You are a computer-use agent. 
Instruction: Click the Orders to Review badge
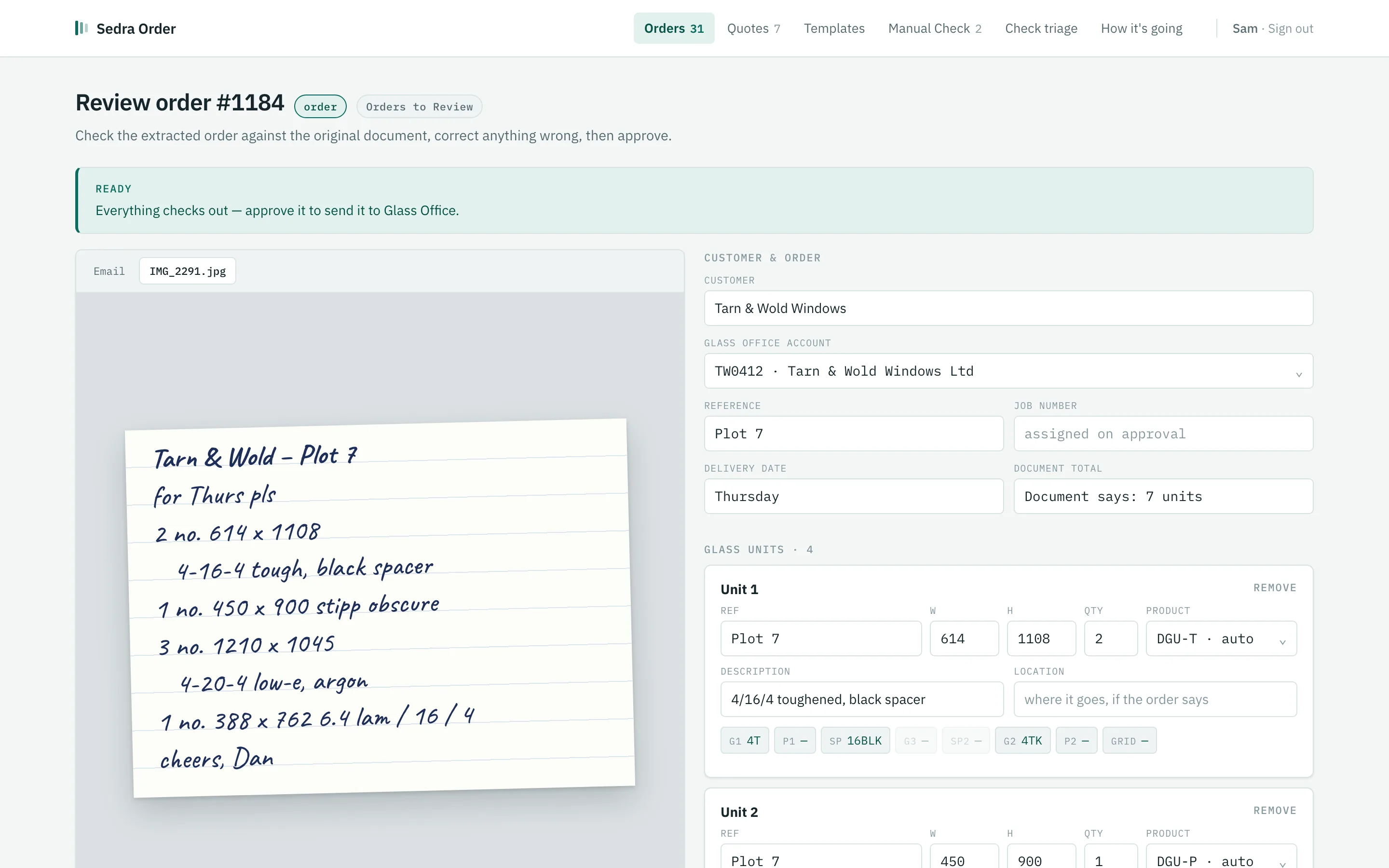[x=419, y=106]
